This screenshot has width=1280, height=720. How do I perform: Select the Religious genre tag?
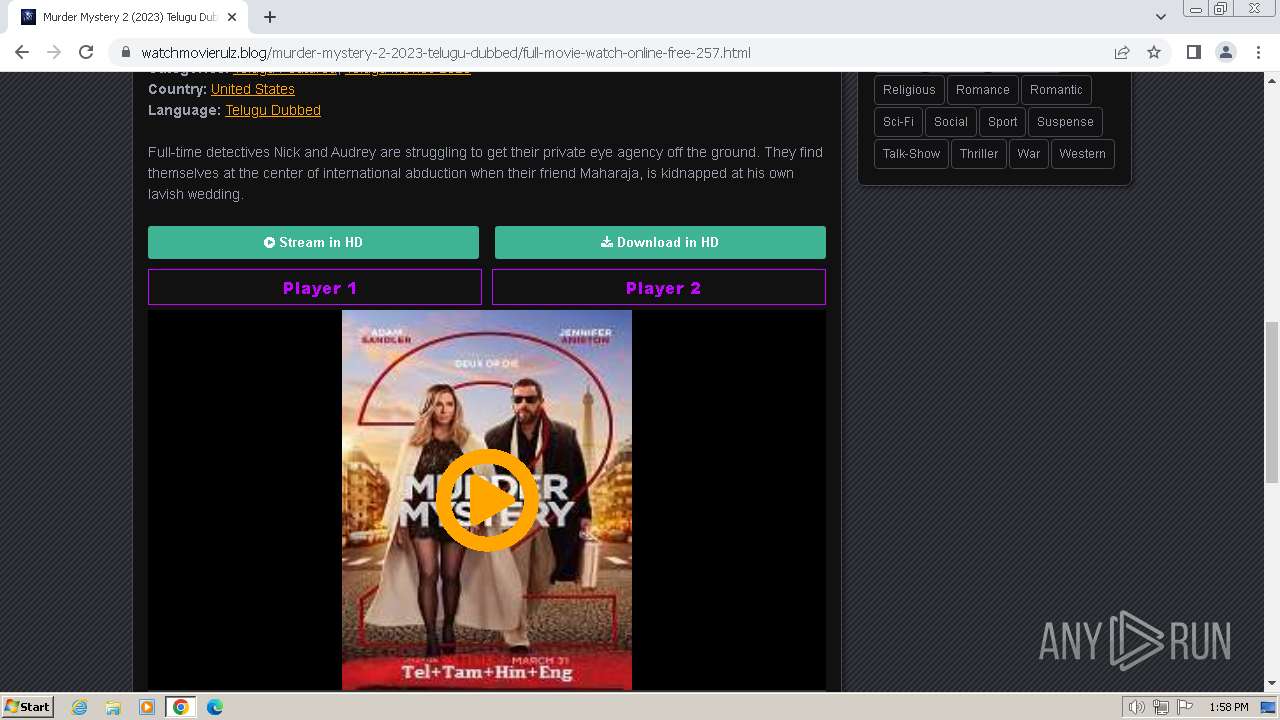point(909,90)
